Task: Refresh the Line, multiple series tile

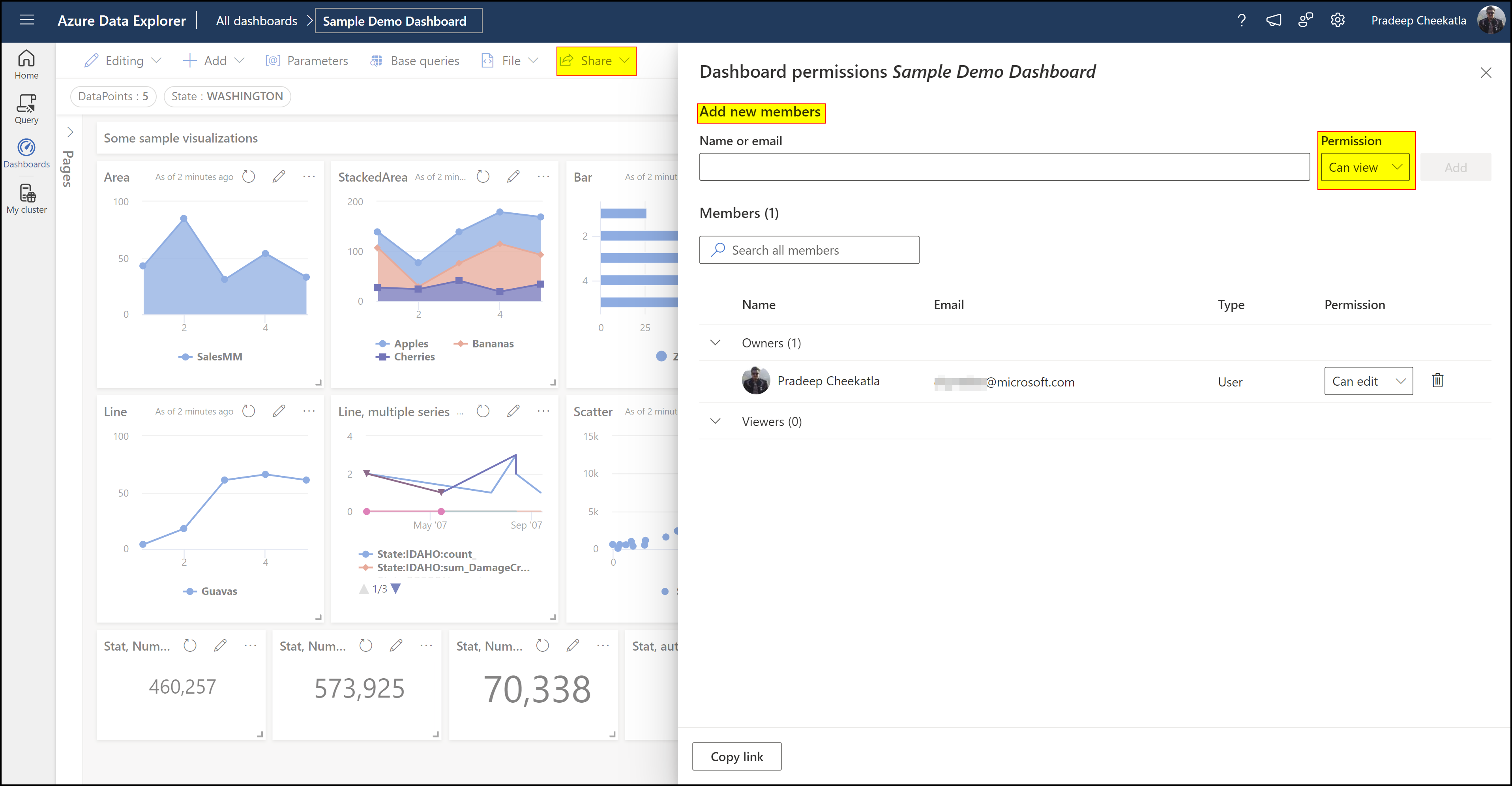Action: (483, 411)
